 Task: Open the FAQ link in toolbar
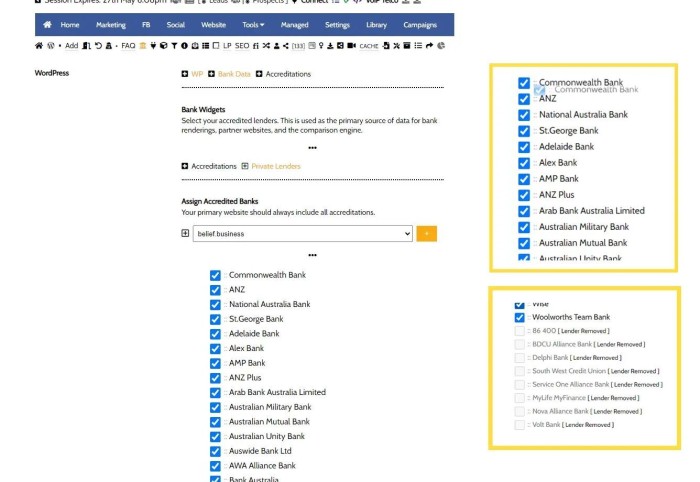[x=128, y=45]
